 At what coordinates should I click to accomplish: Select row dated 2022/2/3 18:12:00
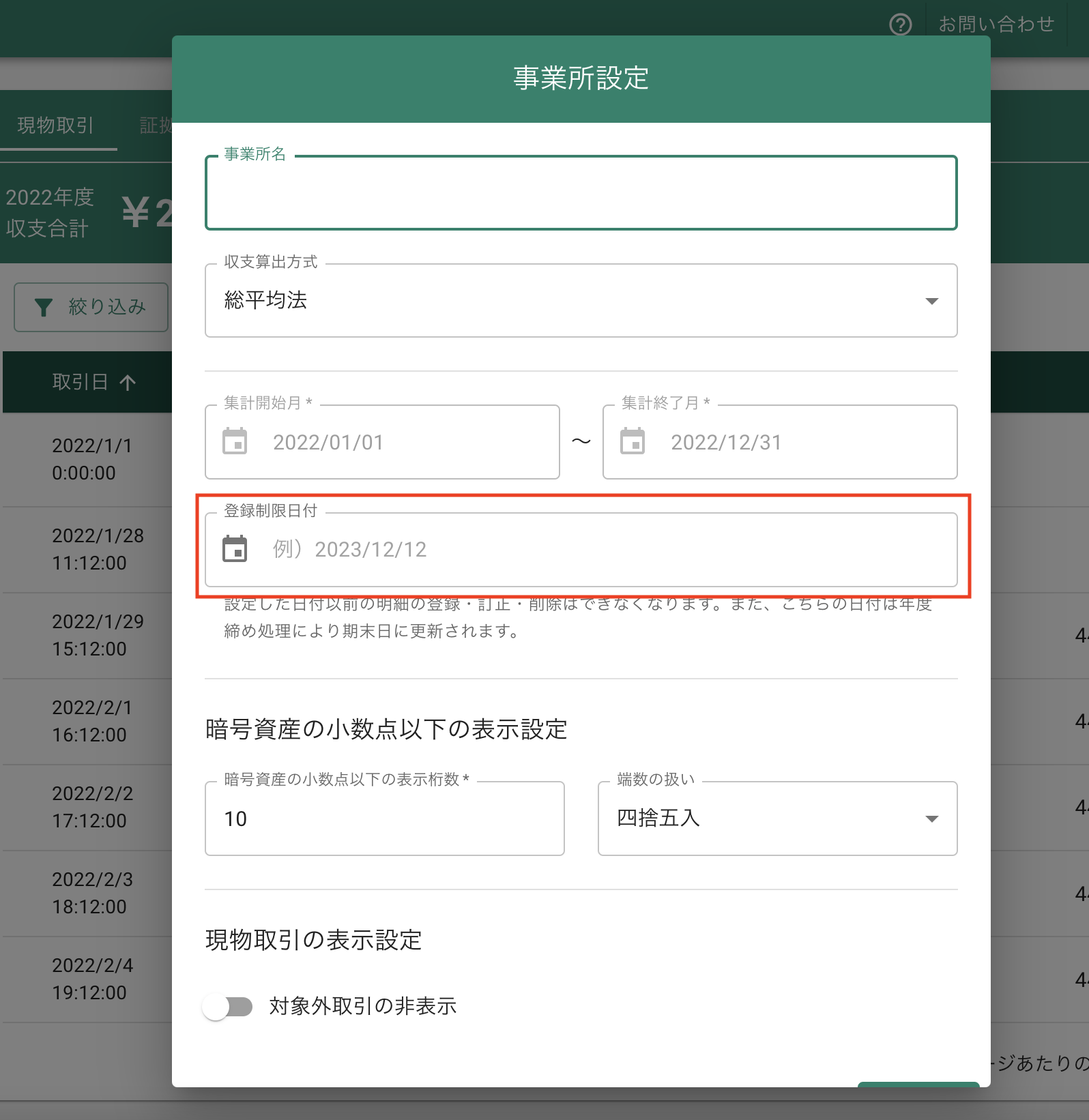[x=87, y=893]
